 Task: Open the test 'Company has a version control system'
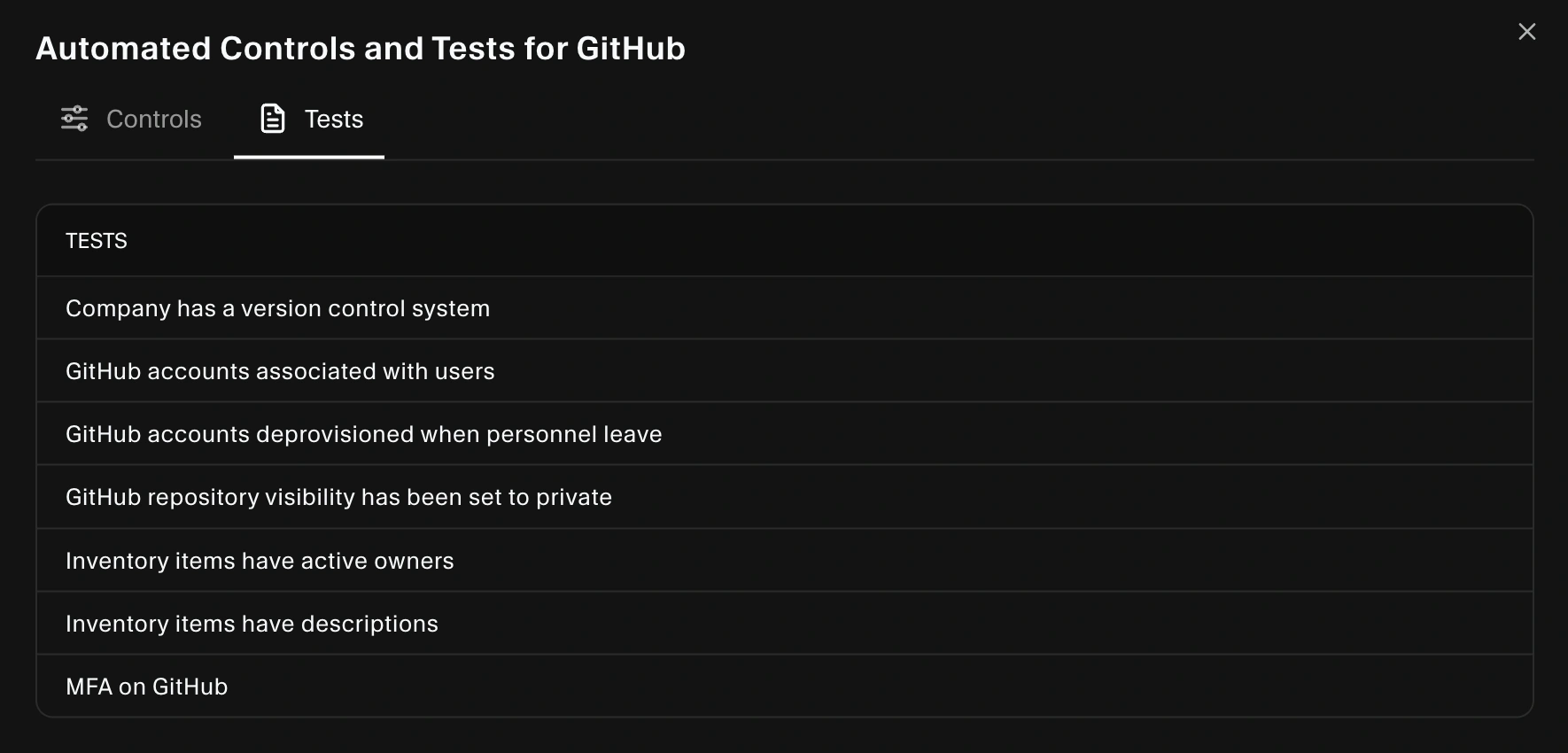tap(277, 308)
